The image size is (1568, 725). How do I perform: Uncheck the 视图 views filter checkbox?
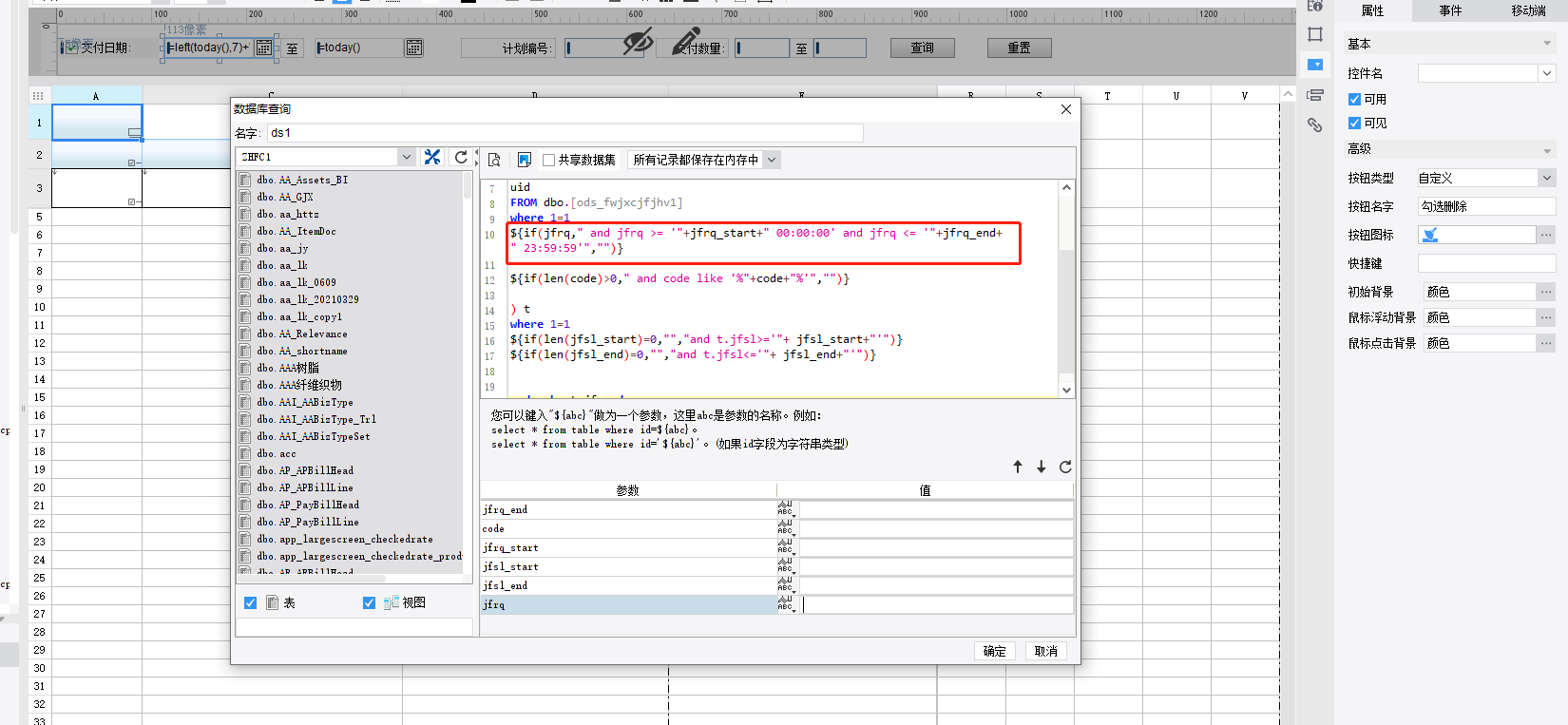coord(369,602)
